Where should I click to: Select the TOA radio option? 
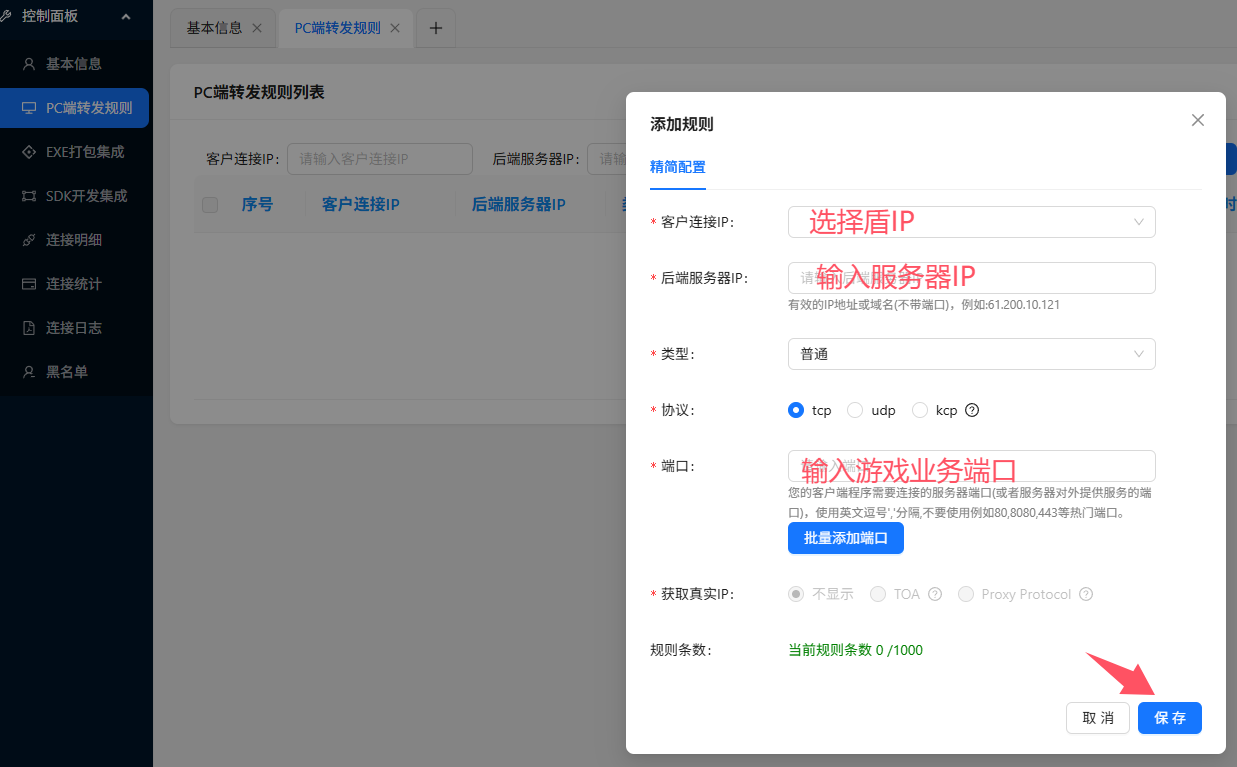(x=878, y=594)
